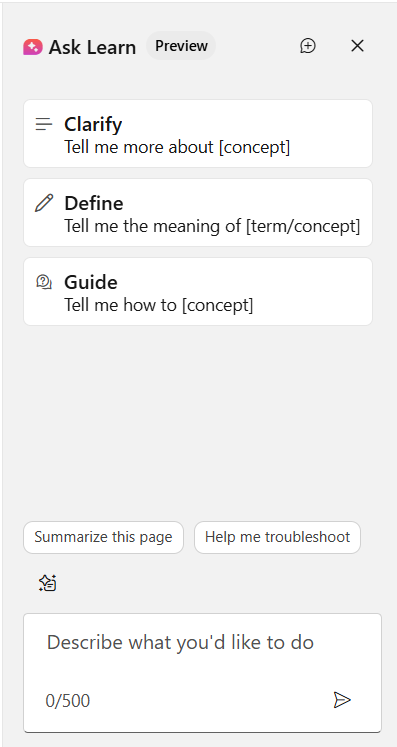This screenshot has height=747, width=397.
Task: Select the Clarify prompt card title
Action: (x=93, y=124)
